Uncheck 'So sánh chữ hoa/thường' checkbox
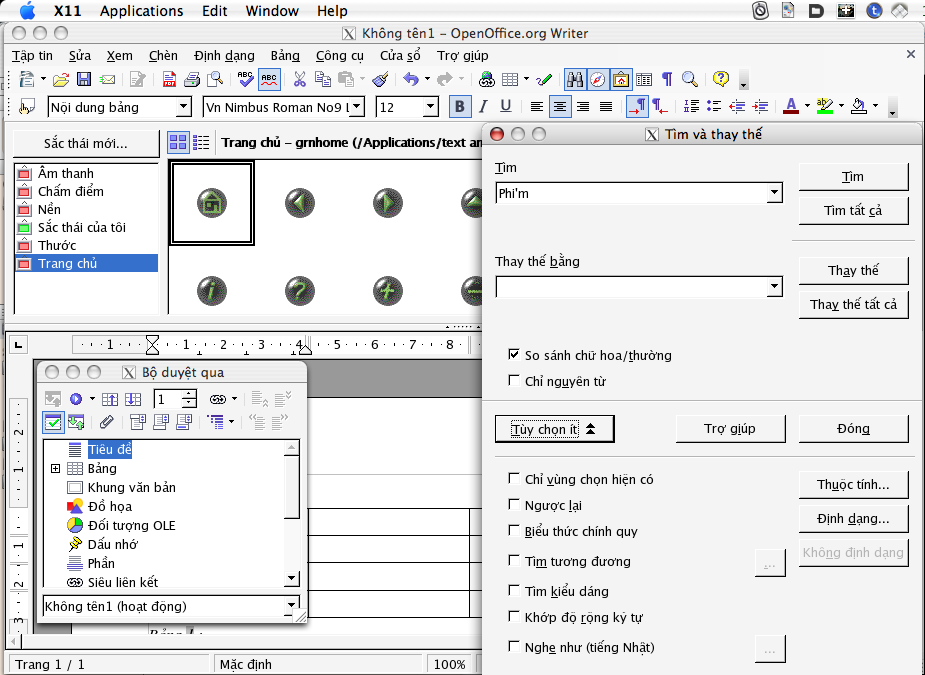This screenshot has height=675, width=925. point(514,355)
